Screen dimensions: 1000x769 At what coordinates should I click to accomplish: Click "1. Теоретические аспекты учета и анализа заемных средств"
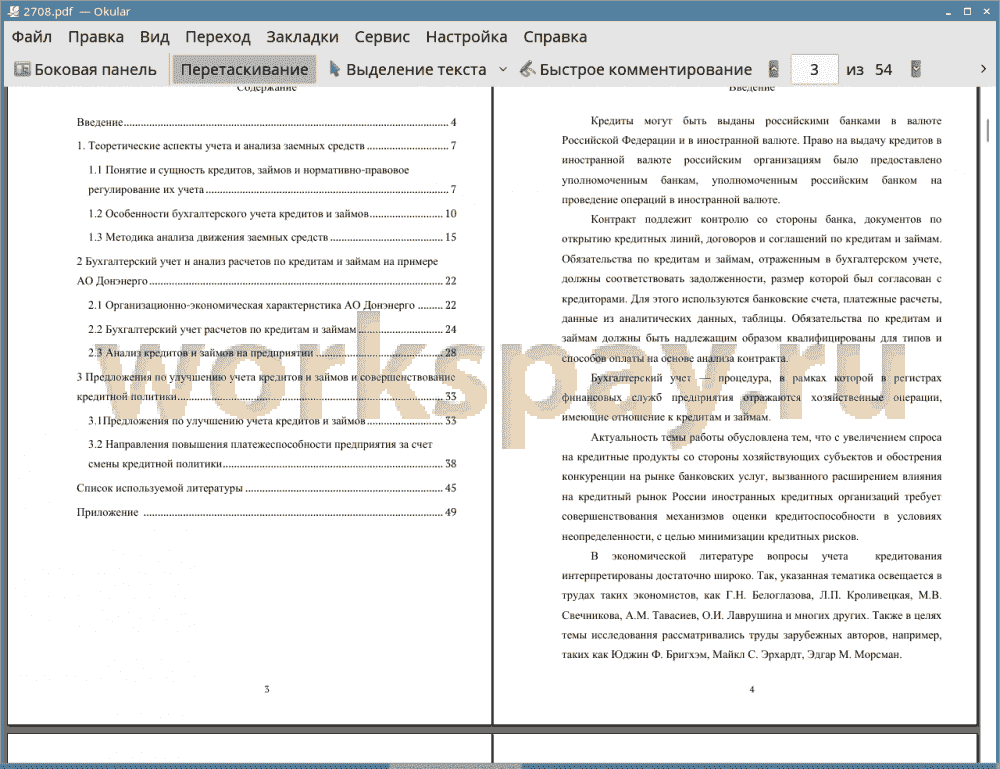(266, 146)
